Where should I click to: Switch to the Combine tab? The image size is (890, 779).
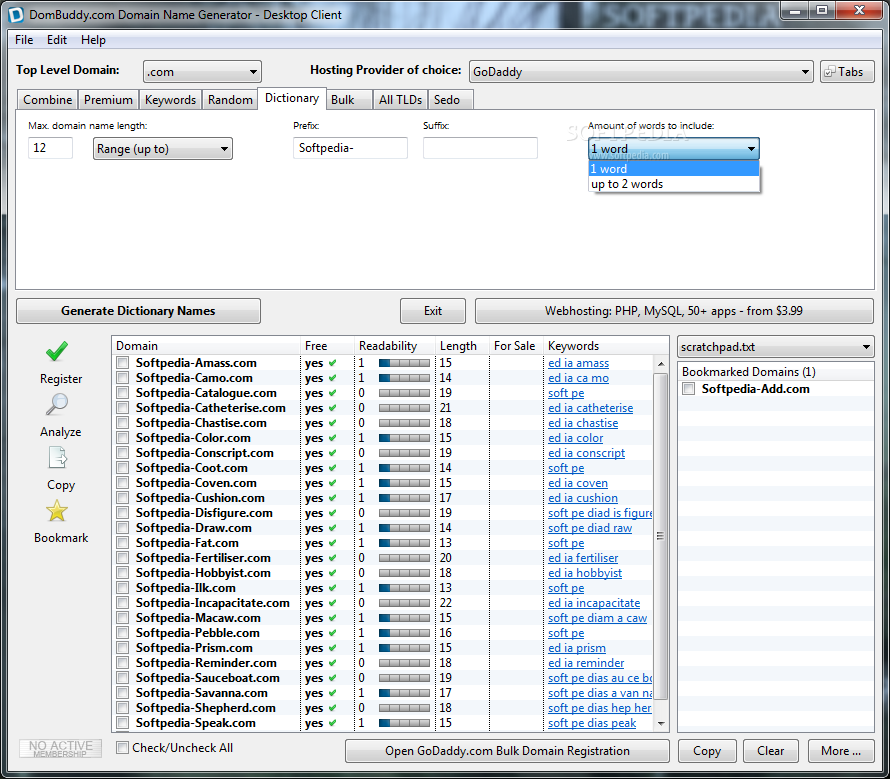click(x=48, y=99)
